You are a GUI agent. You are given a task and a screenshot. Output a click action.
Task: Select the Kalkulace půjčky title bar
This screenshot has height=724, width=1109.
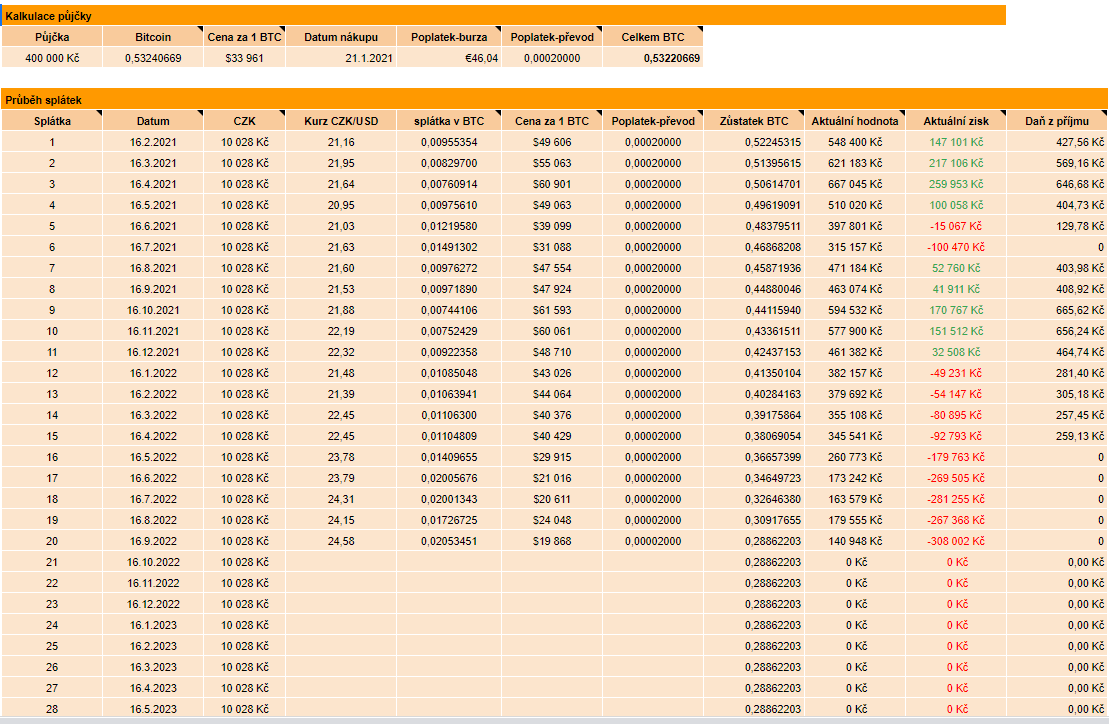pos(502,16)
